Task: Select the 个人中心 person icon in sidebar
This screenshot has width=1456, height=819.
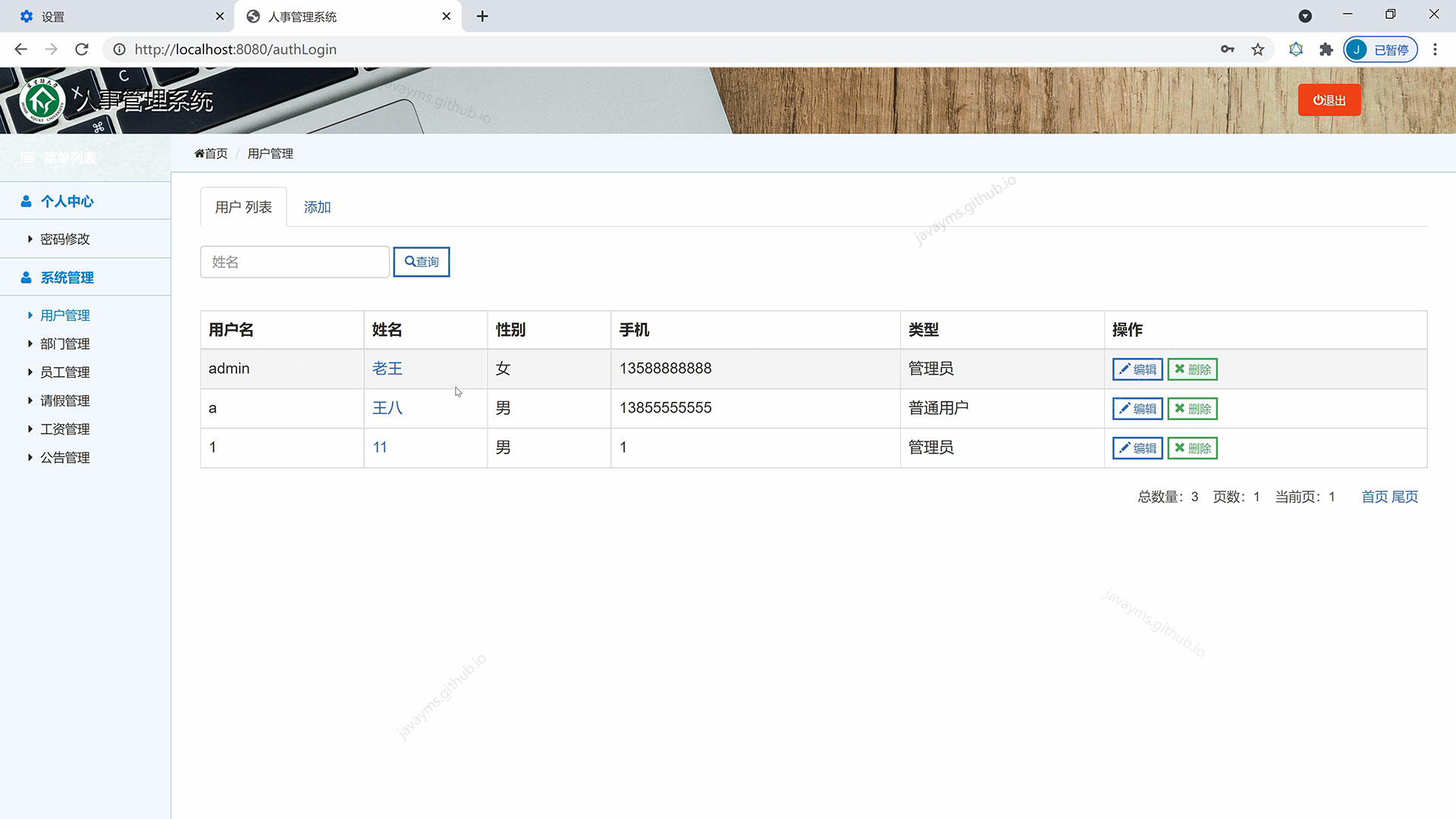Action: coord(25,200)
